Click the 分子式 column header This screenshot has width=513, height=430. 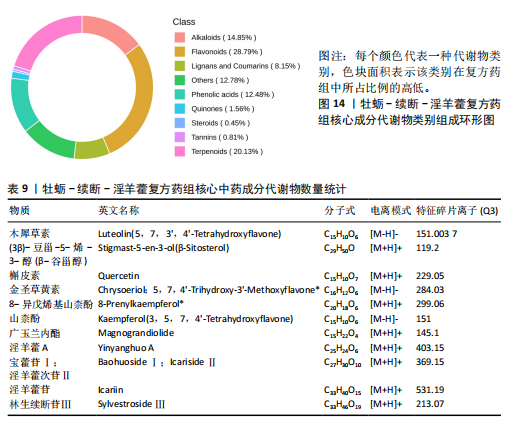click(x=339, y=211)
